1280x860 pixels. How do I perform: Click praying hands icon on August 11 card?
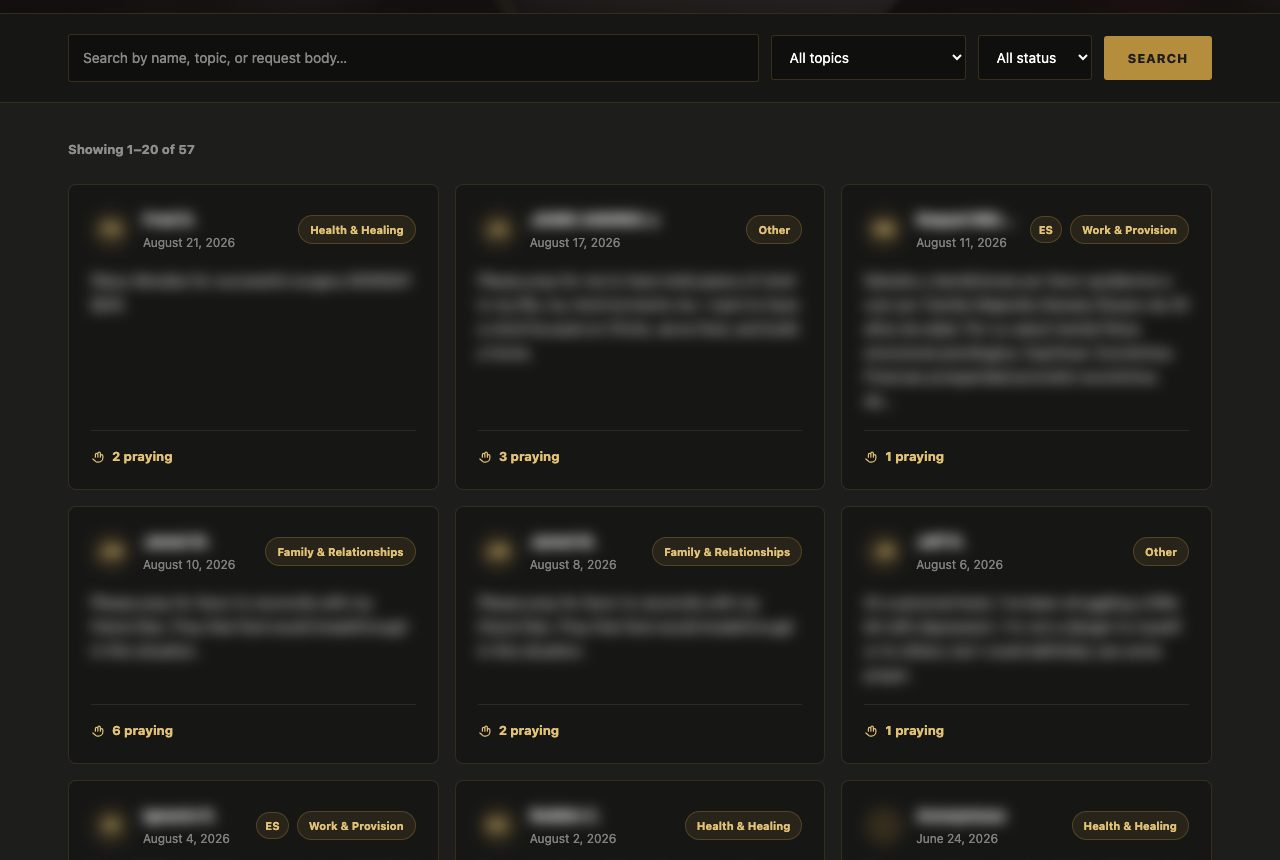coord(871,457)
